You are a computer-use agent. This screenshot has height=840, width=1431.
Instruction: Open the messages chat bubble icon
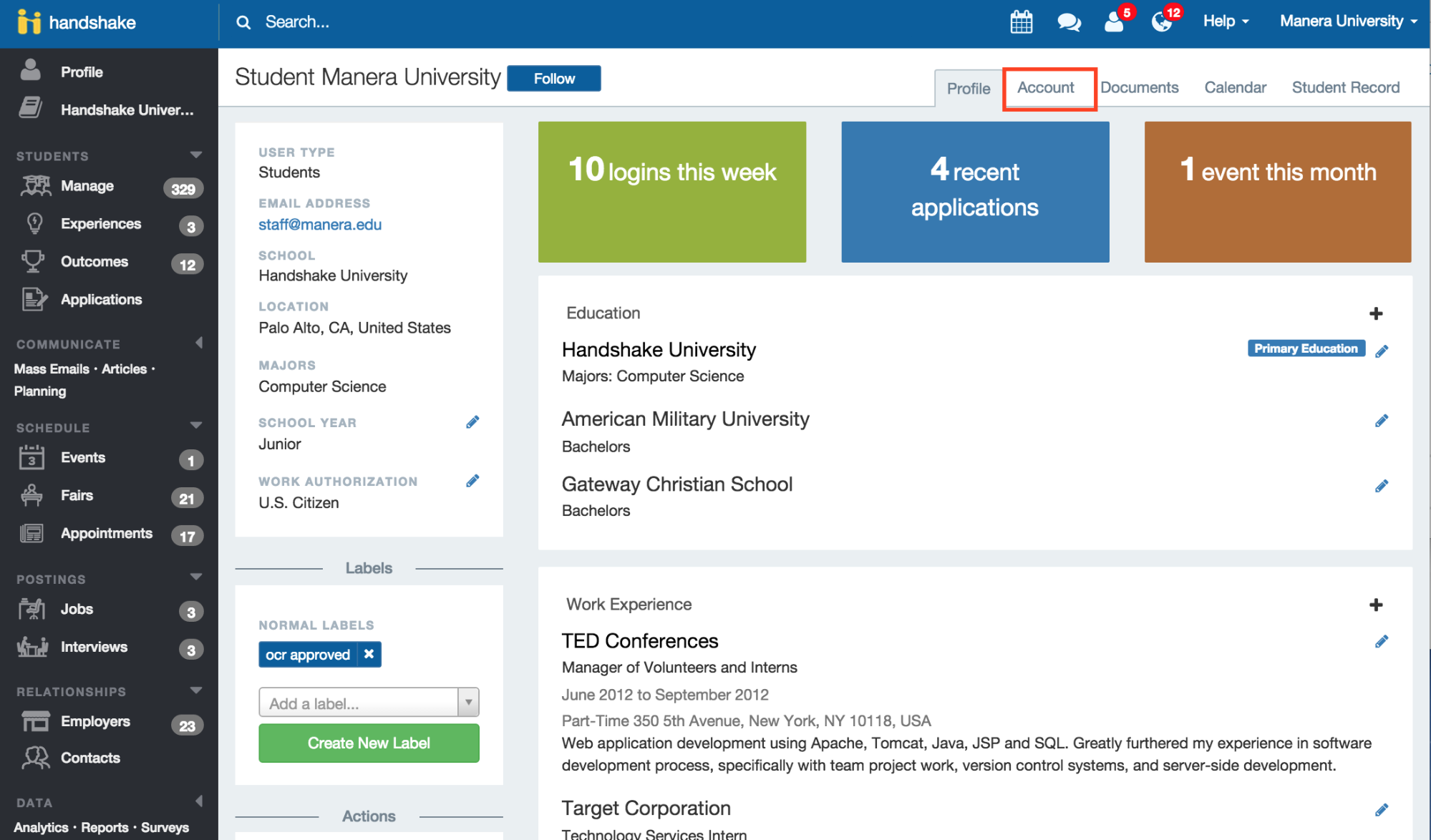[x=1069, y=22]
